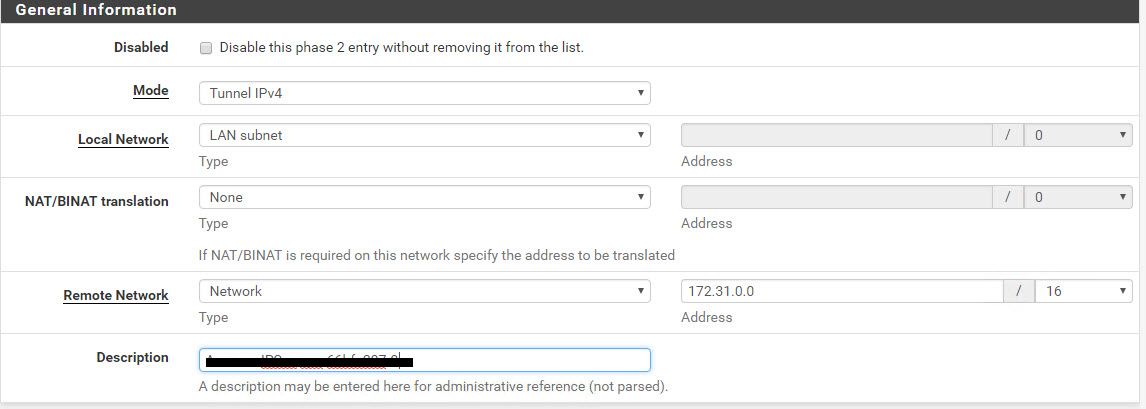Click the underlined Mode label
Screen dimensions: 1146x409
[151, 91]
